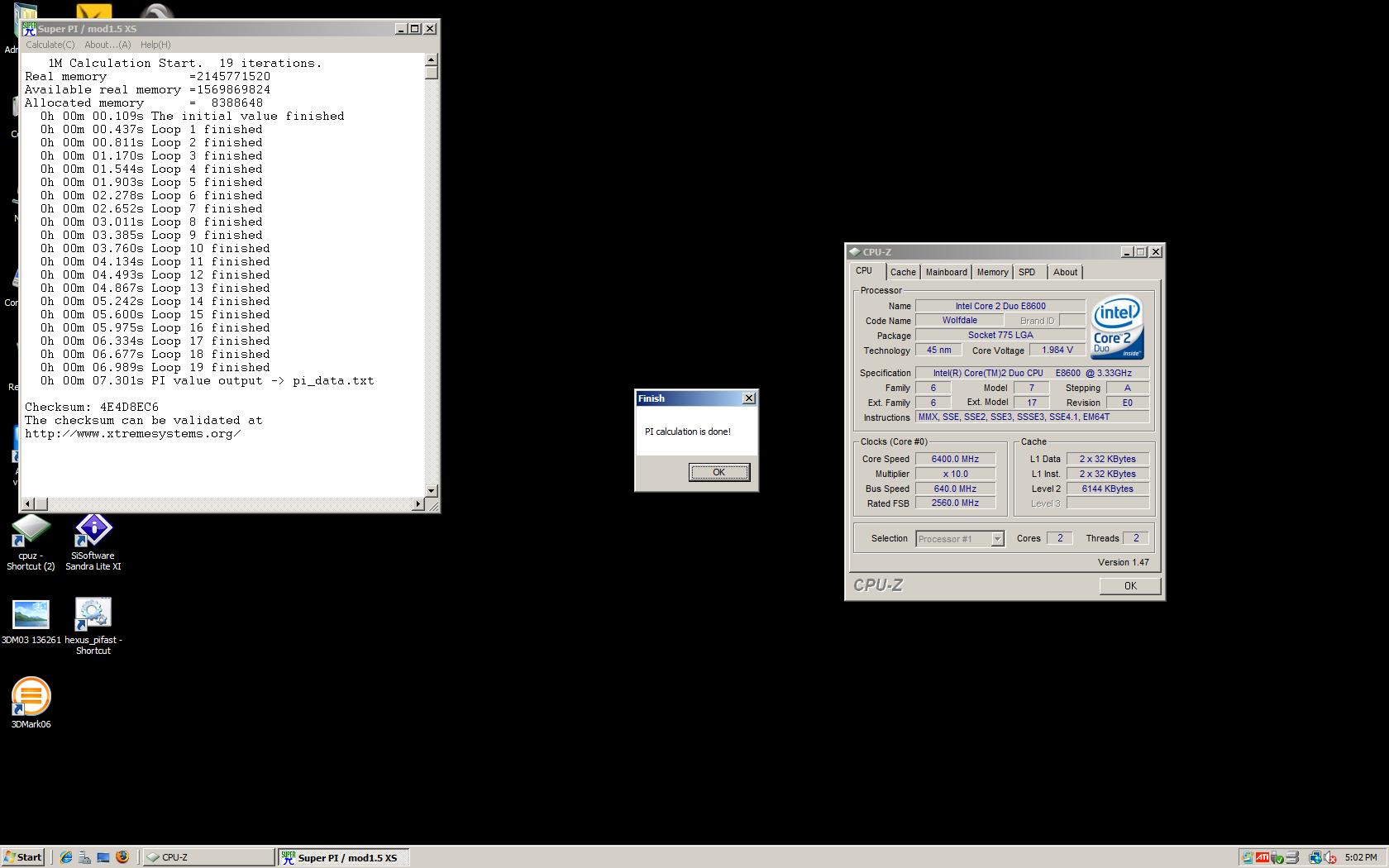Open the cpuz Shortcut (2) desktop icon
The width and height of the screenshot is (1389, 868).
[31, 542]
